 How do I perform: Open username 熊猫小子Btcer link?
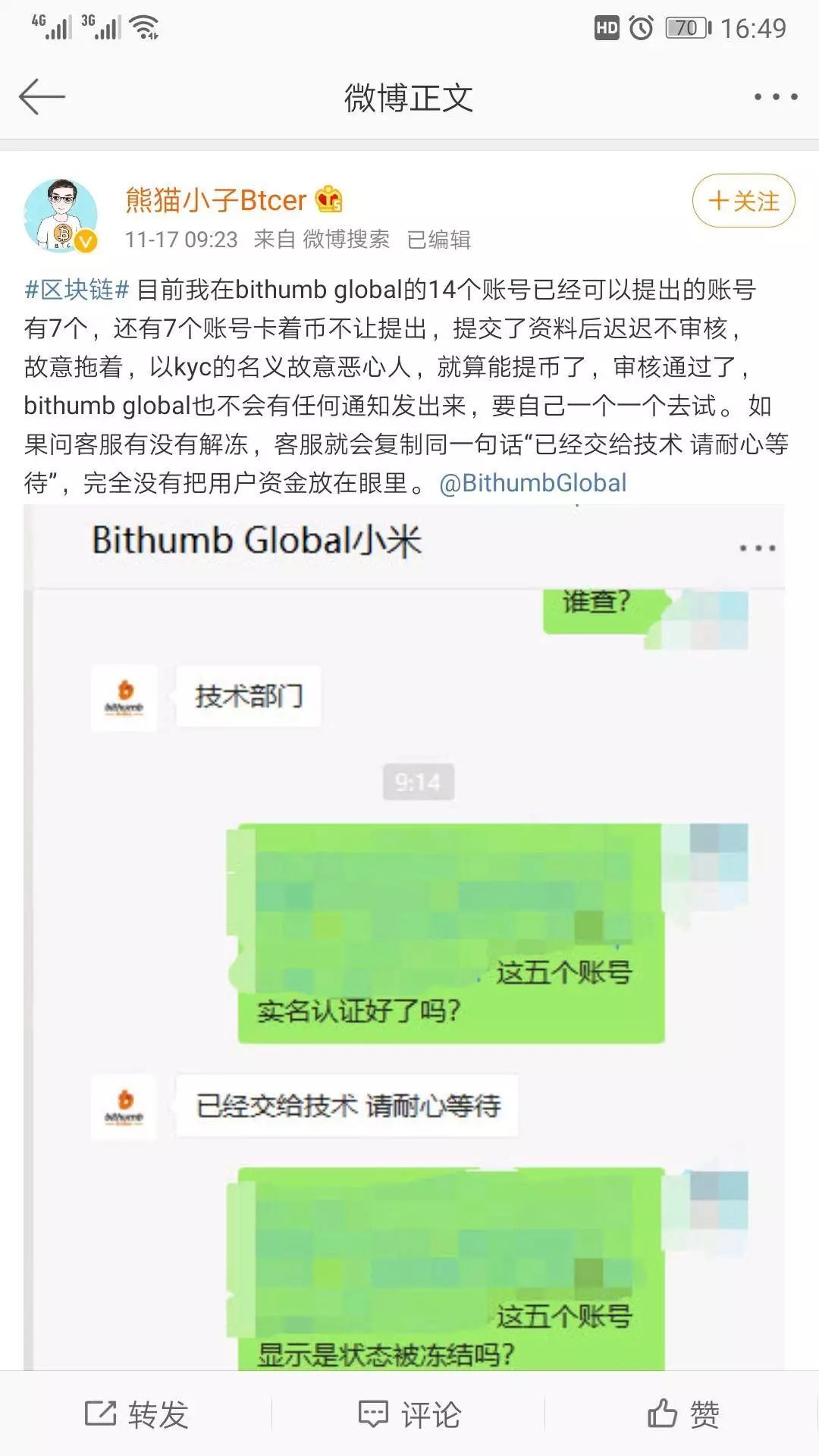pyautogui.click(x=215, y=199)
